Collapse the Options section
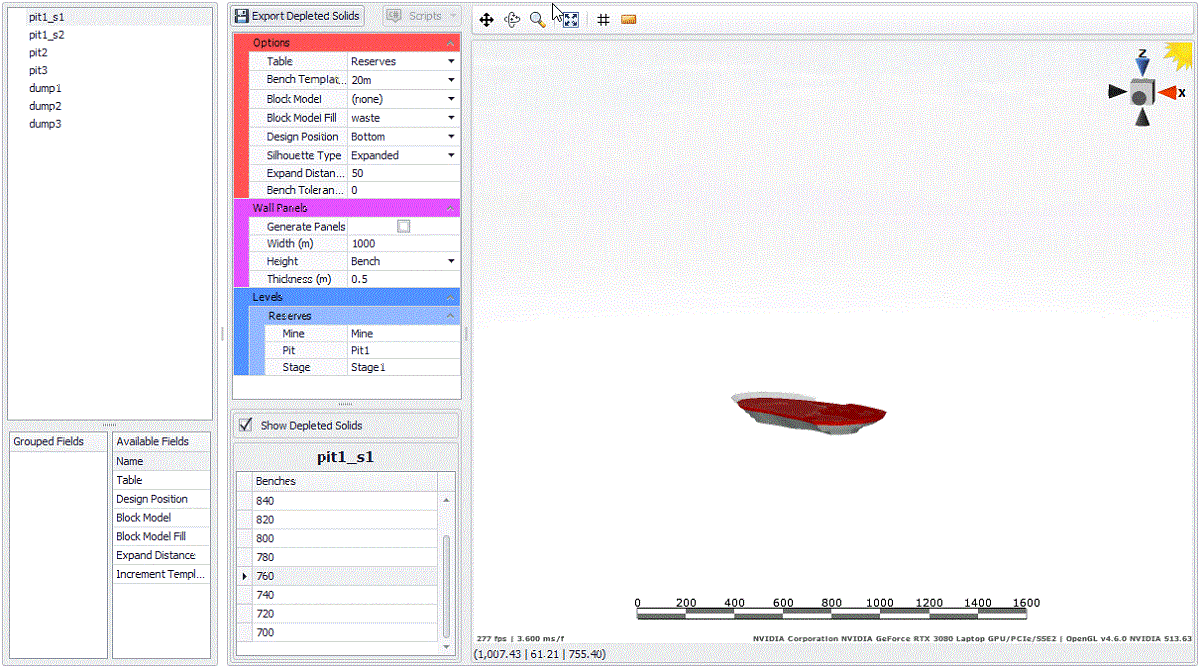 click(x=450, y=43)
